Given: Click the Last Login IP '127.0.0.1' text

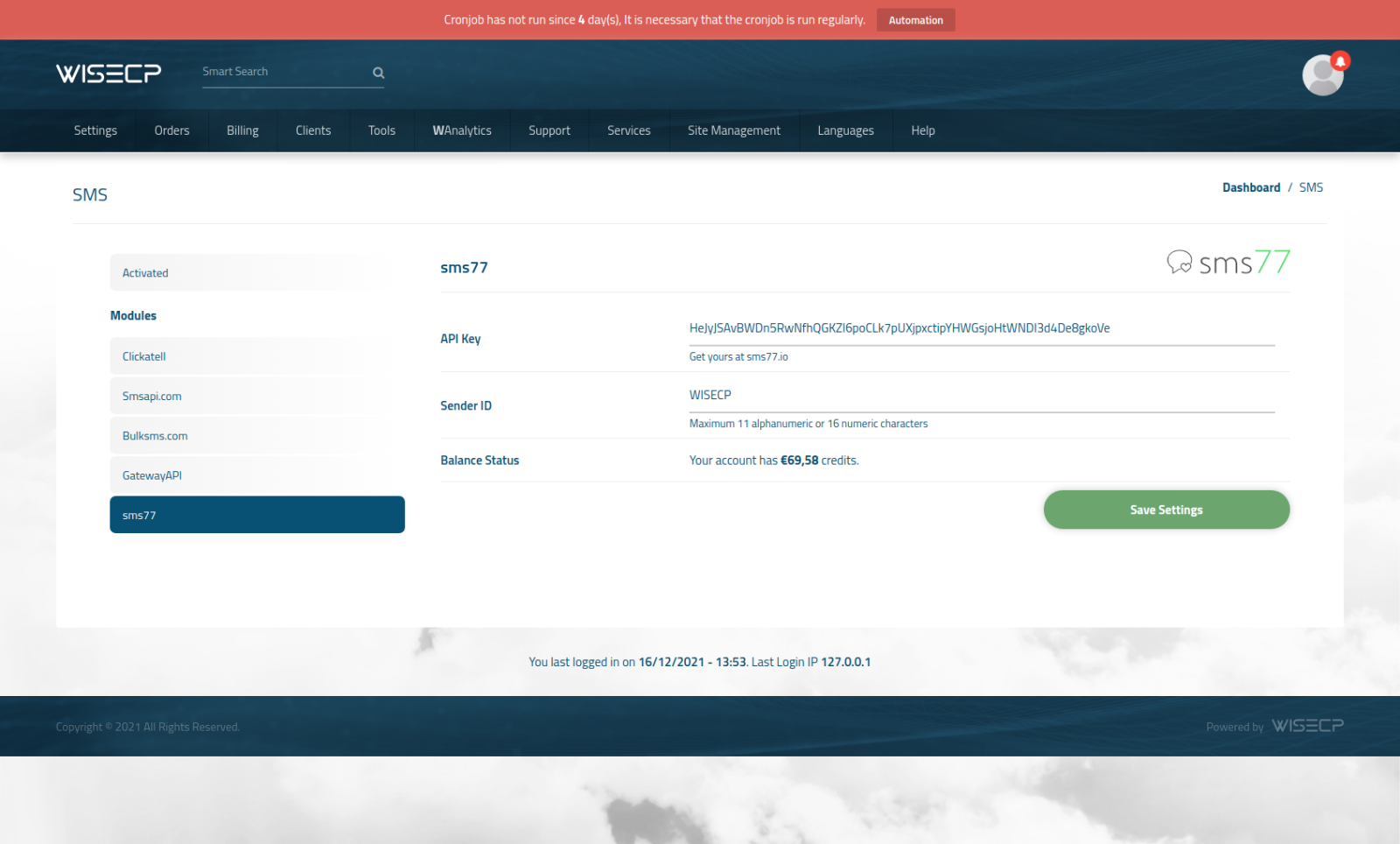Looking at the screenshot, I should [x=845, y=662].
